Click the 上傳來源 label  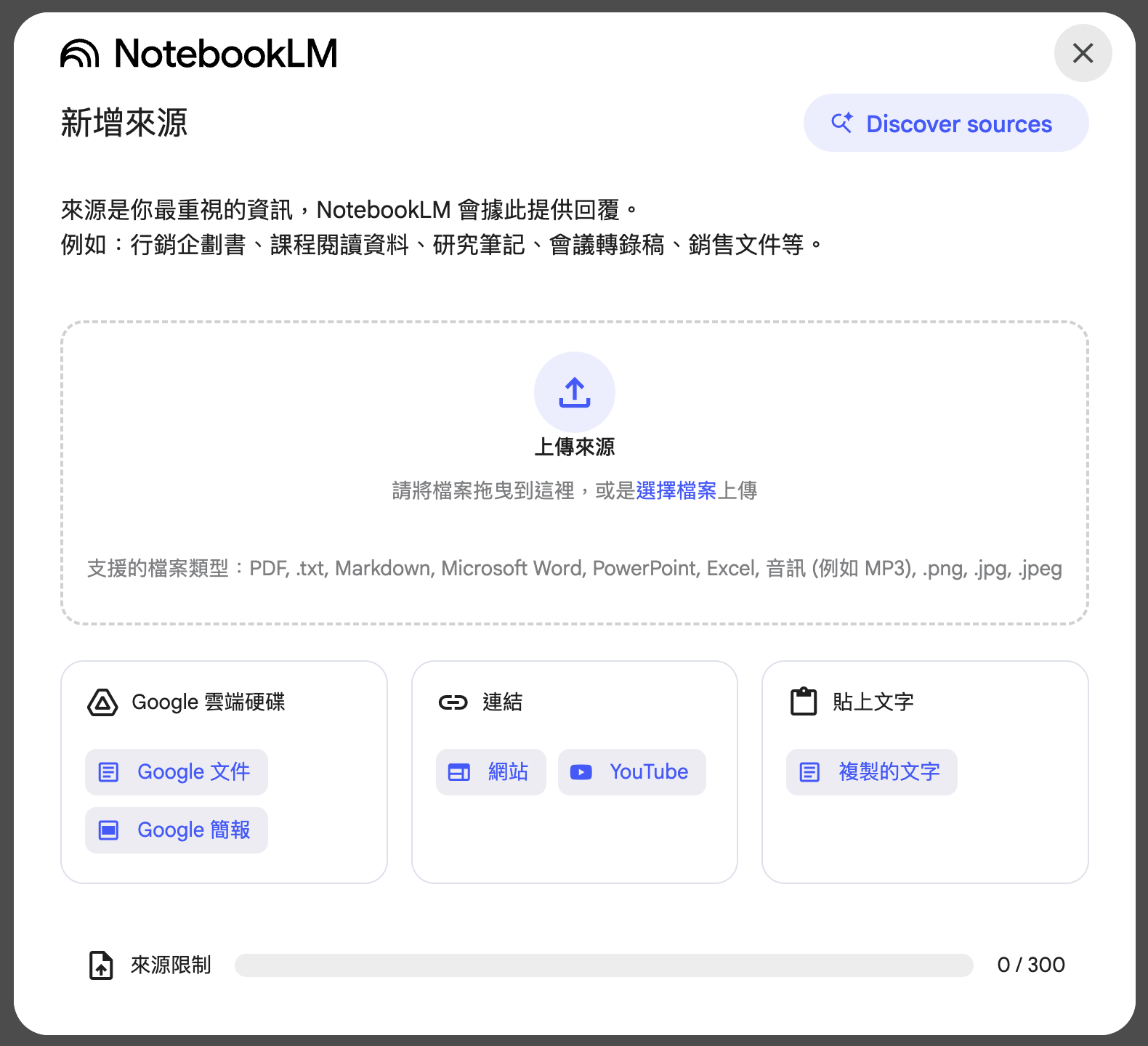coord(574,447)
